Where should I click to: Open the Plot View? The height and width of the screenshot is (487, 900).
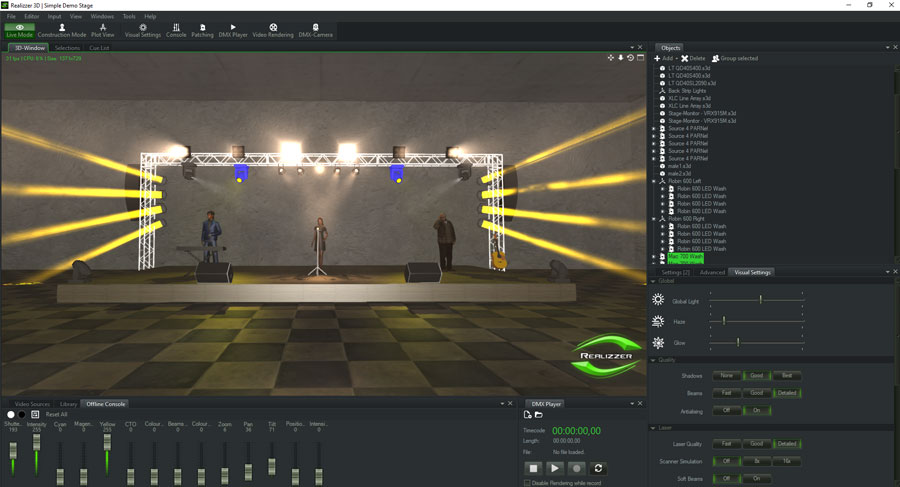coord(103,30)
